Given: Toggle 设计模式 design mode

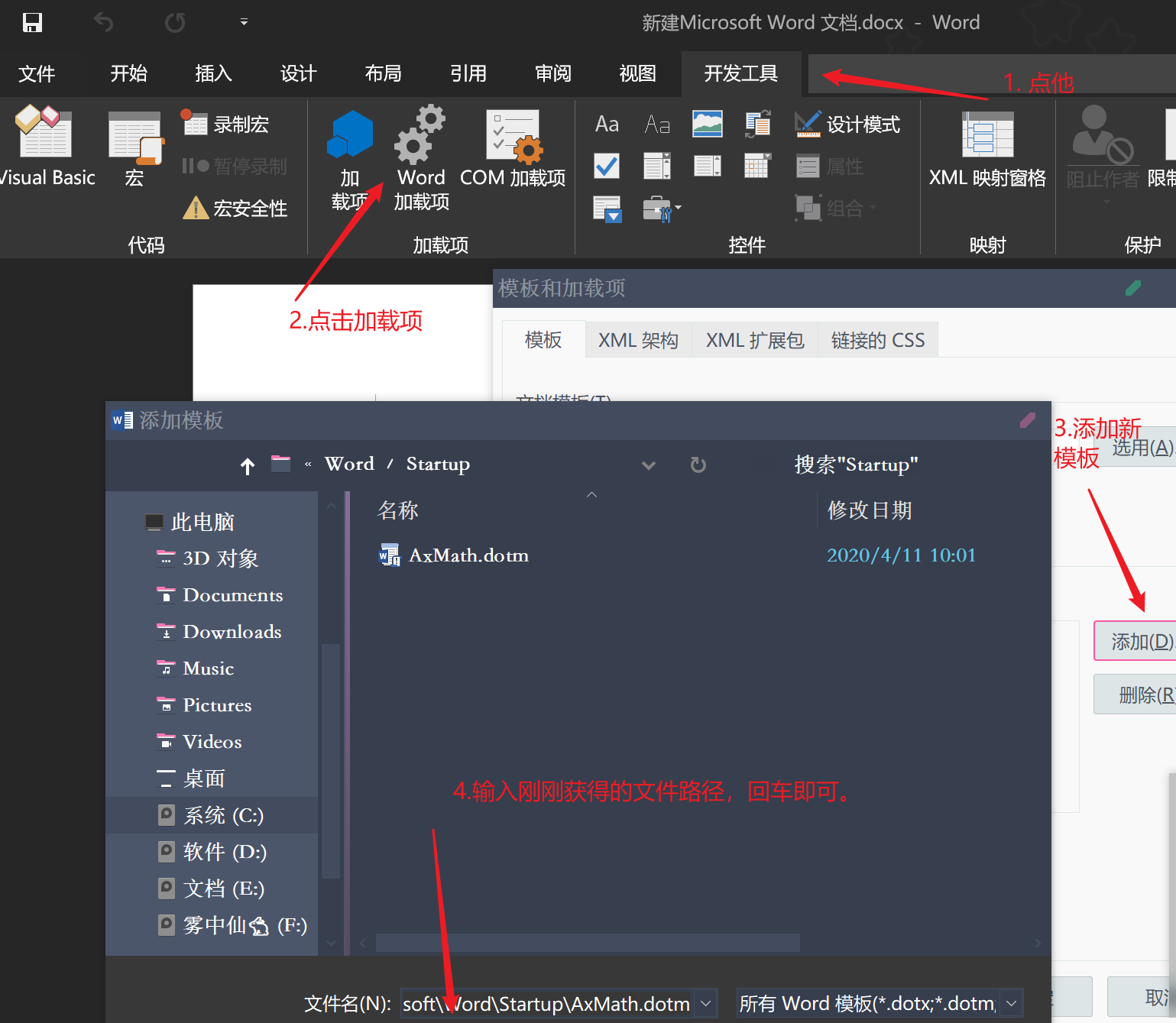Looking at the screenshot, I should pyautogui.click(x=847, y=124).
